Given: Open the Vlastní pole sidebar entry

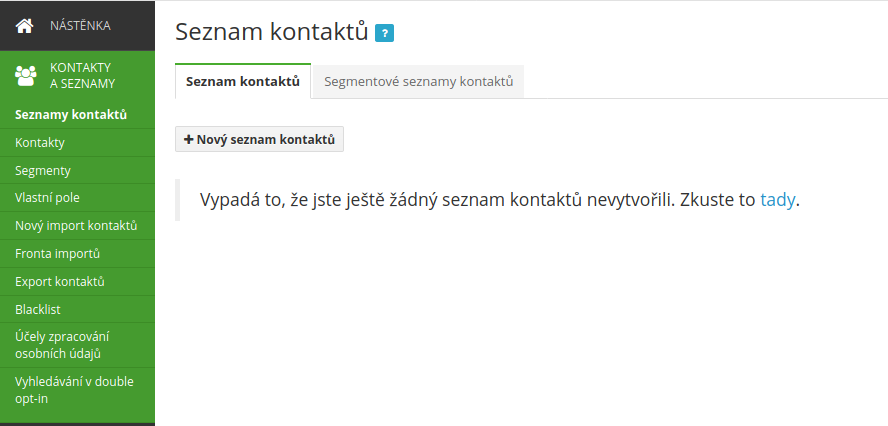Looking at the screenshot, I should [x=78, y=198].
